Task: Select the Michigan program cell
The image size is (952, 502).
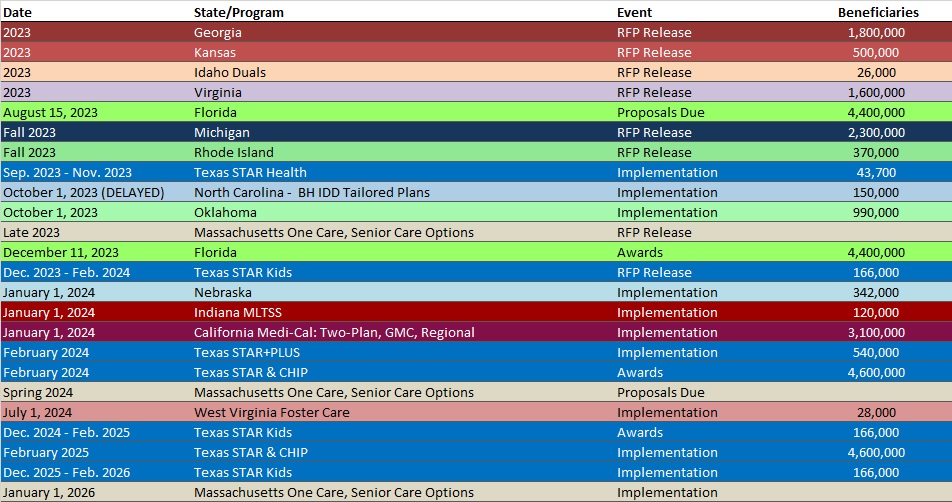Action: click(222, 132)
